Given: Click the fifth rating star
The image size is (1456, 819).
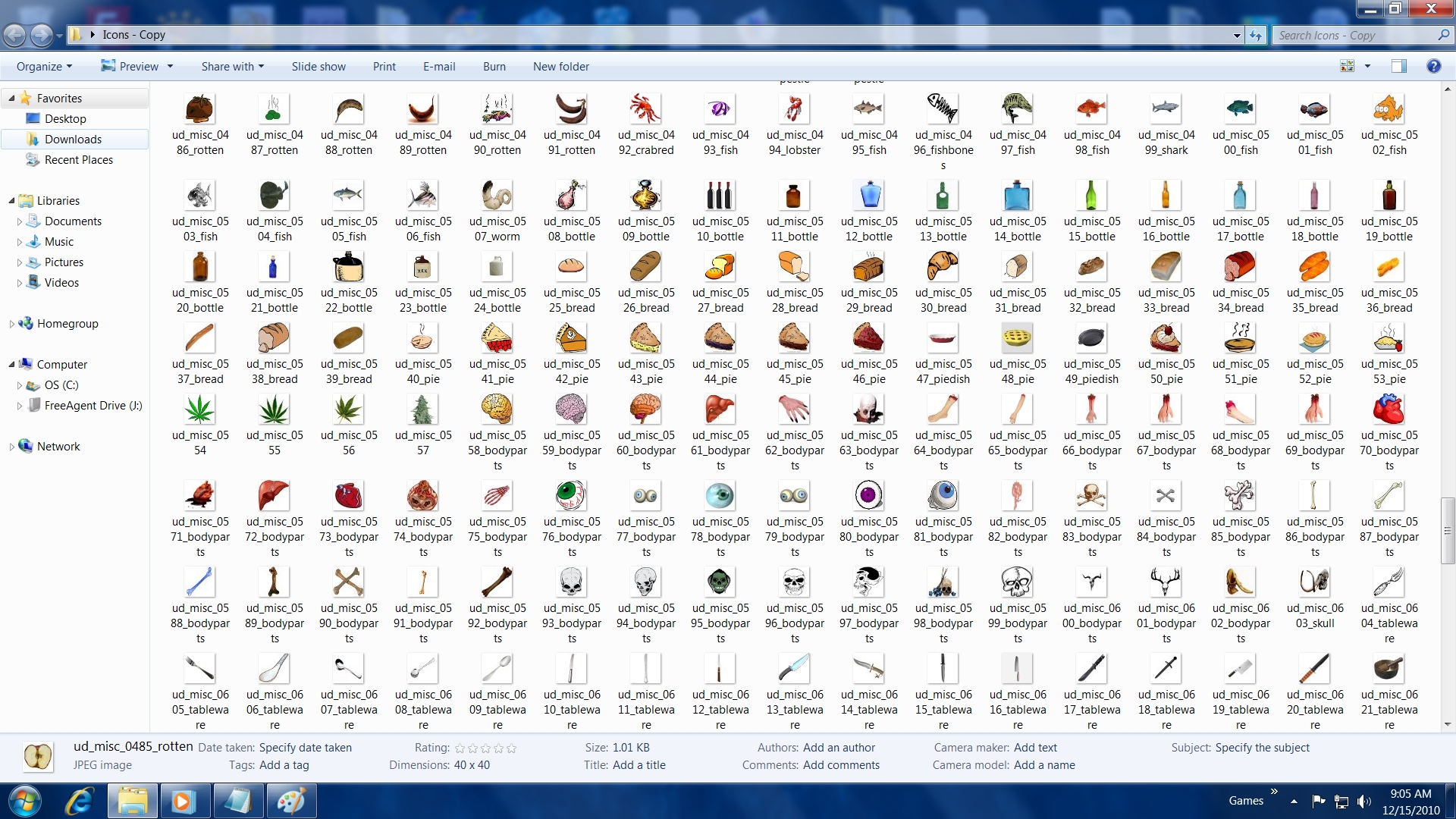Looking at the screenshot, I should (512, 748).
